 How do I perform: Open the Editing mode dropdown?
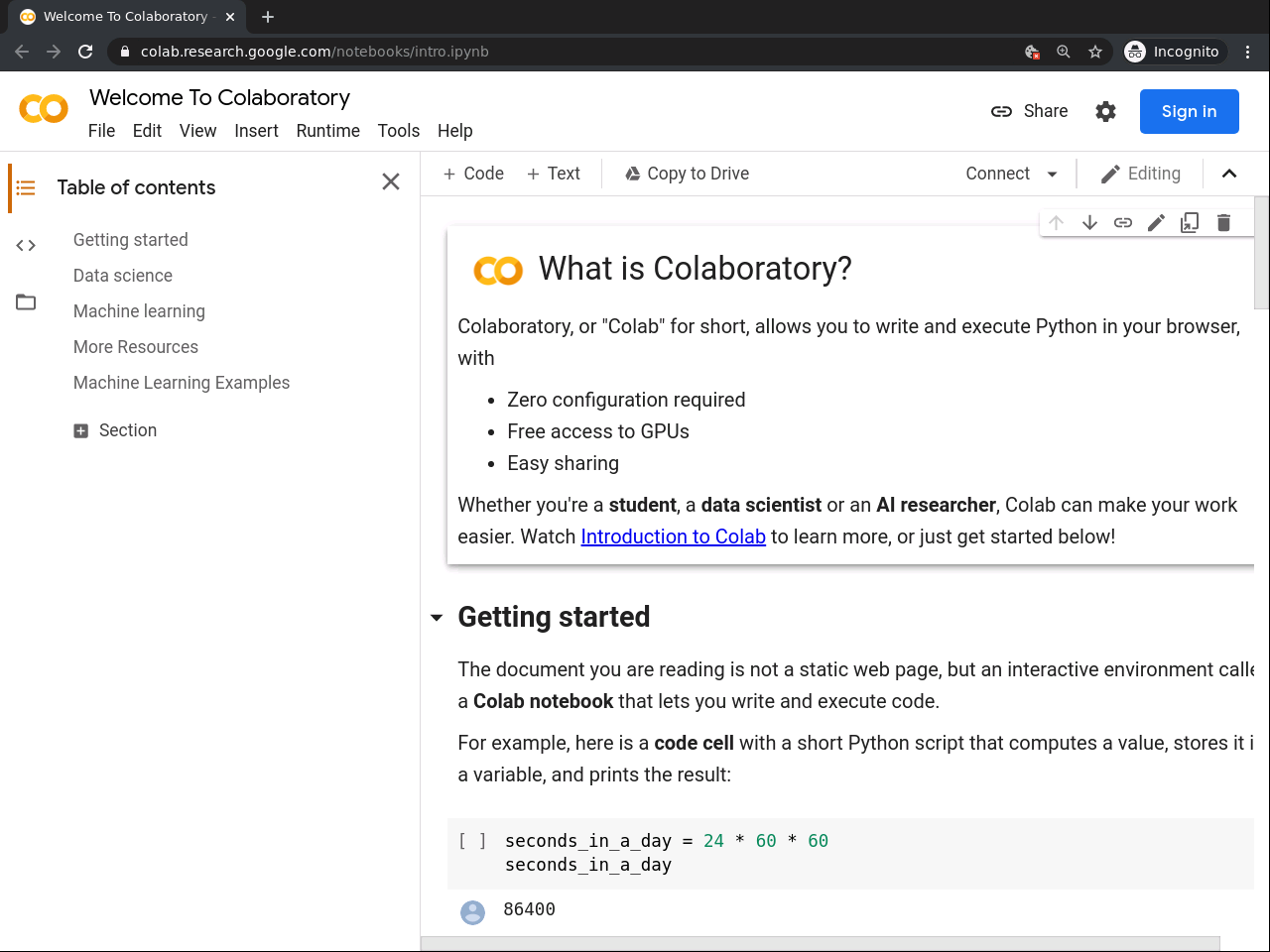(1141, 174)
